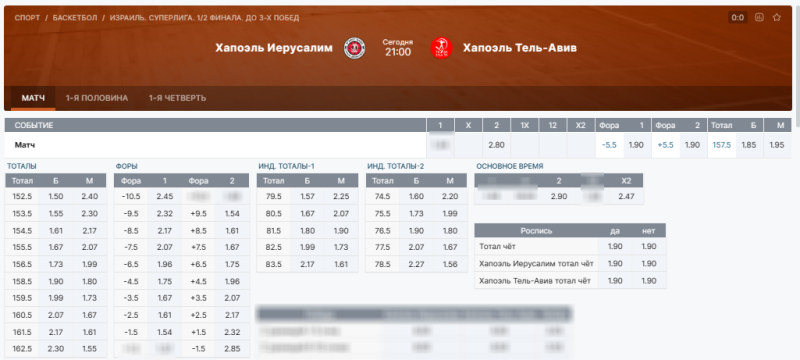Choose under 1.61 for total 161.5
The width and height of the screenshot is (800, 360).
coord(90,332)
